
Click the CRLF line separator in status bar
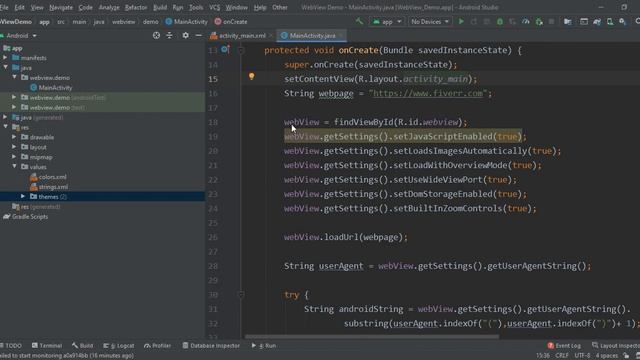(x=562, y=355)
